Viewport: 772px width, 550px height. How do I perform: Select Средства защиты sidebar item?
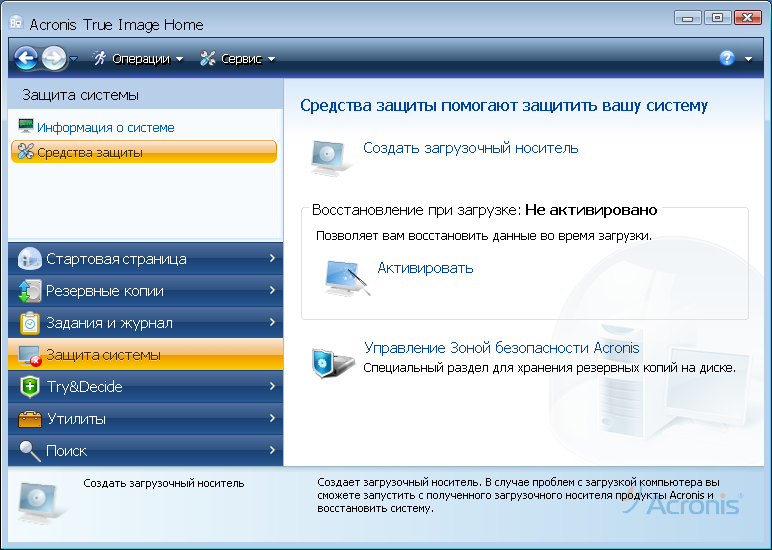pyautogui.click(x=89, y=152)
